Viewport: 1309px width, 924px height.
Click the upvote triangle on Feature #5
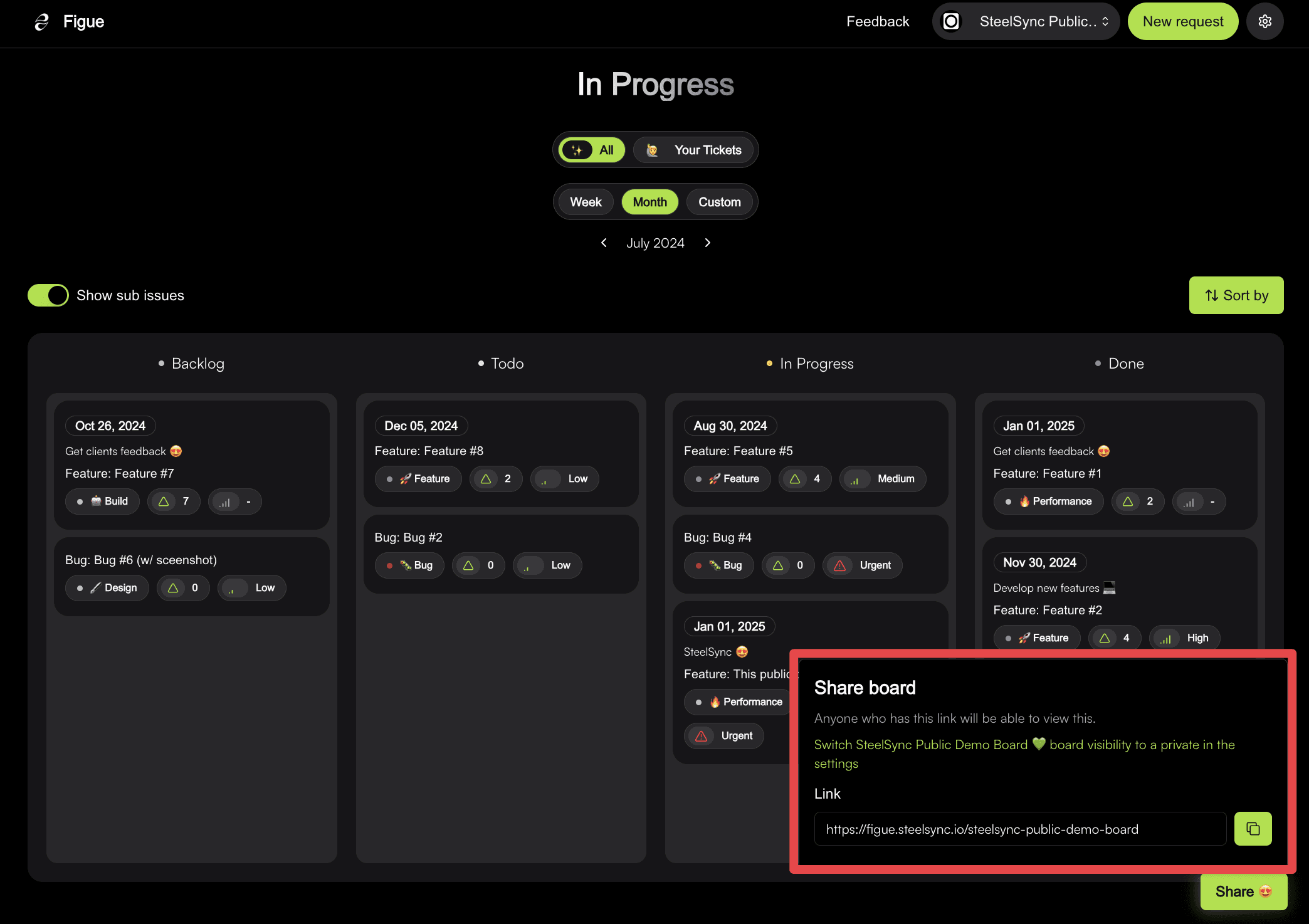click(795, 479)
